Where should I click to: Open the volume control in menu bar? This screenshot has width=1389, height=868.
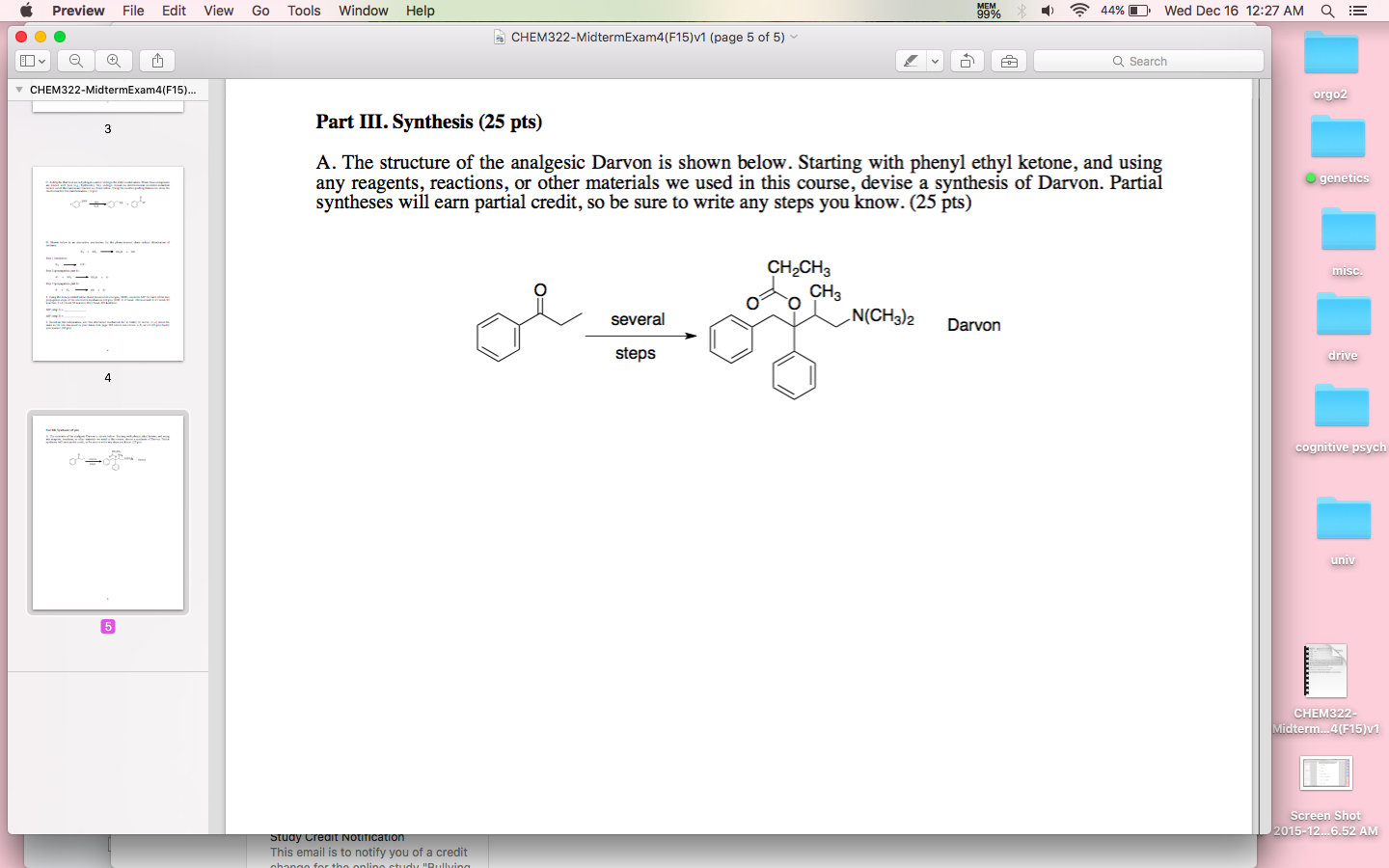pyautogui.click(x=1047, y=11)
